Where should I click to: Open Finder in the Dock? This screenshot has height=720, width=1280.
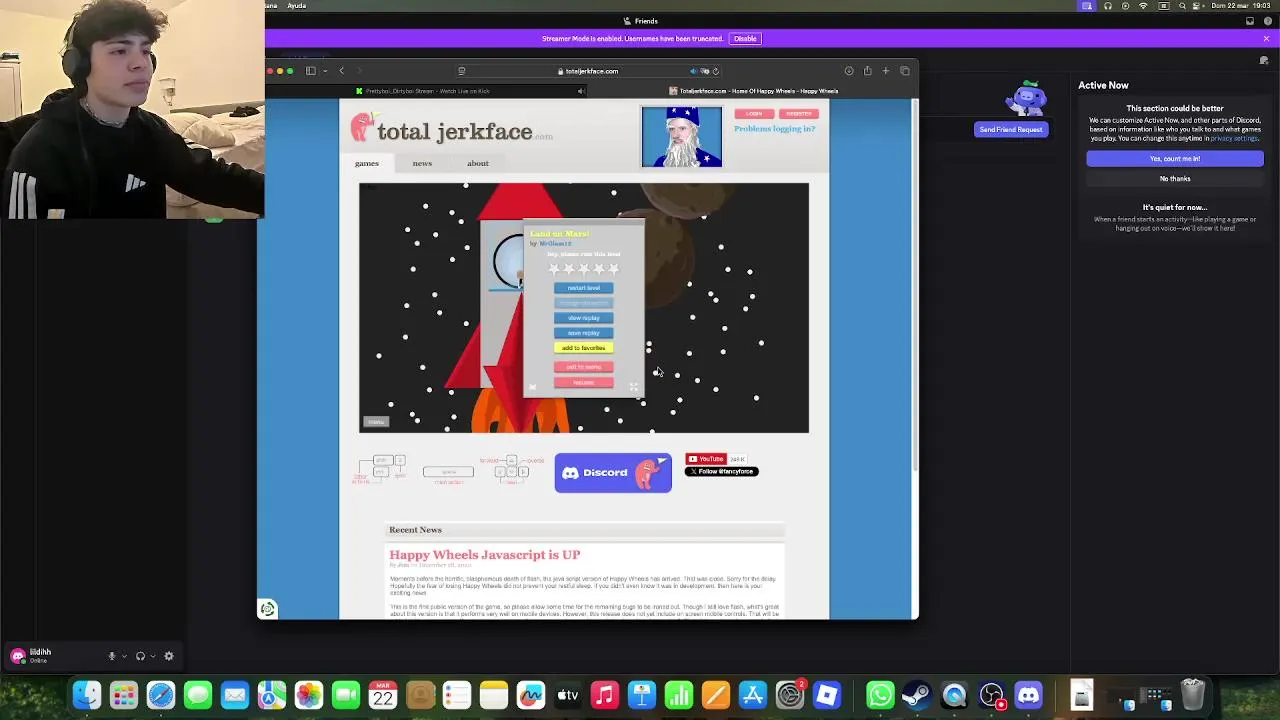[87, 695]
